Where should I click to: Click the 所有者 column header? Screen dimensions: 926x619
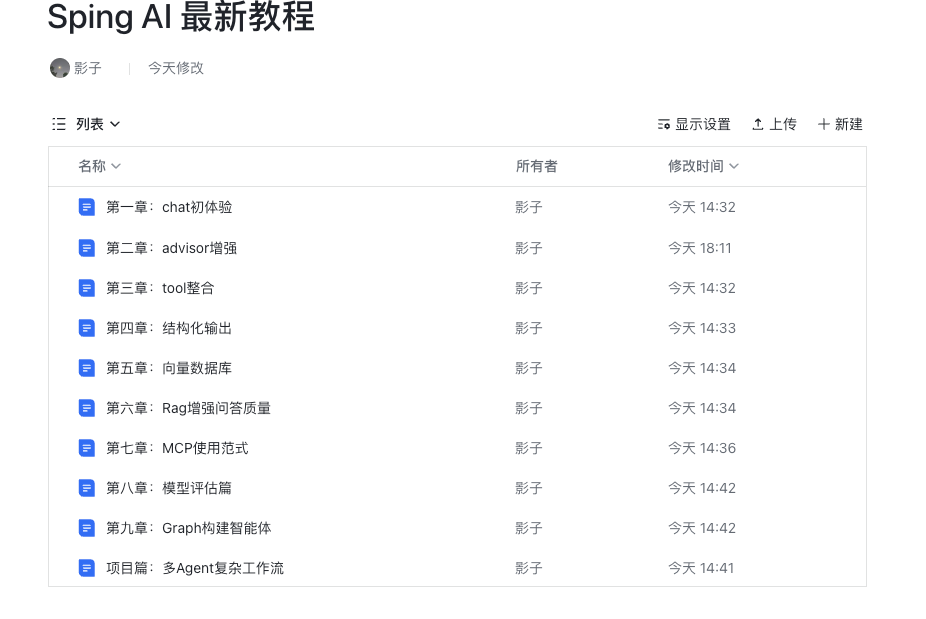click(x=536, y=167)
